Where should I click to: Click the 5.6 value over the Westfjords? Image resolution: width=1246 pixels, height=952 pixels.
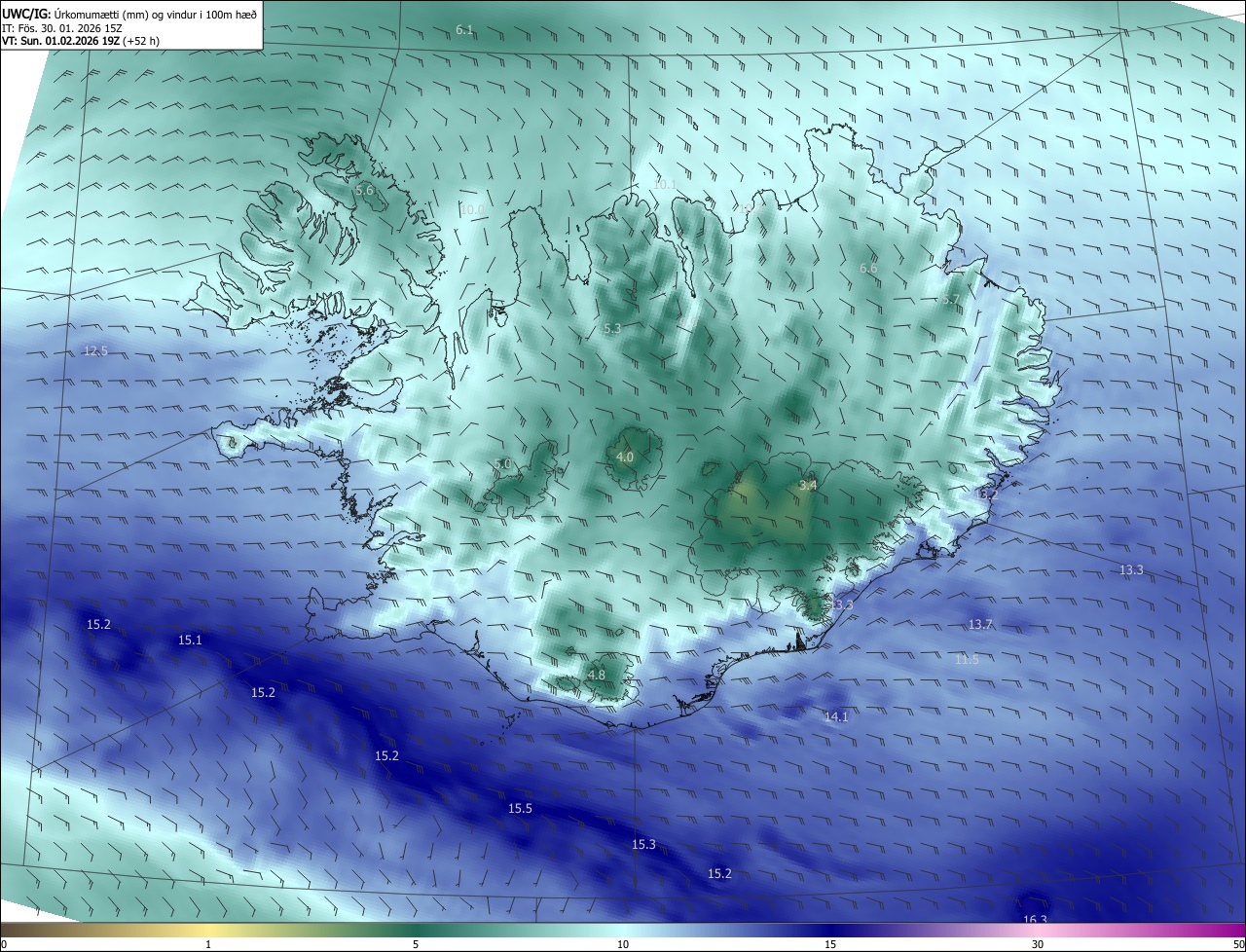coord(364,191)
